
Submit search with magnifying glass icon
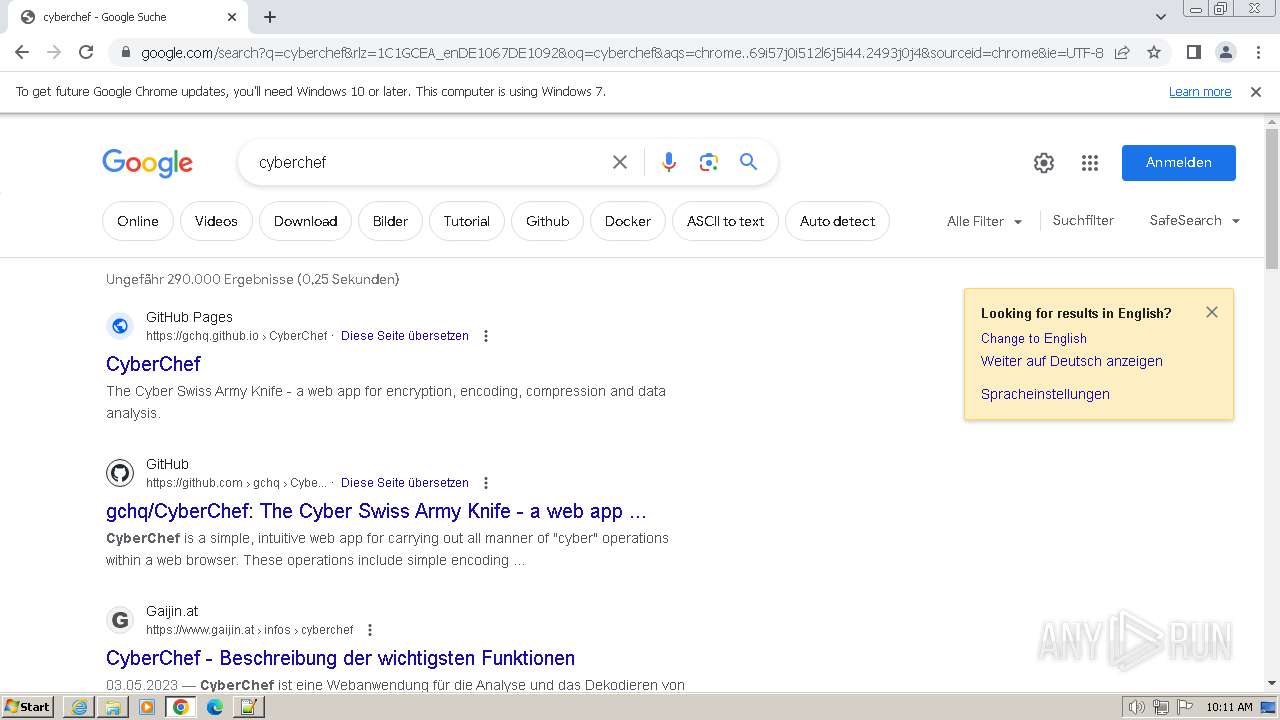click(748, 162)
